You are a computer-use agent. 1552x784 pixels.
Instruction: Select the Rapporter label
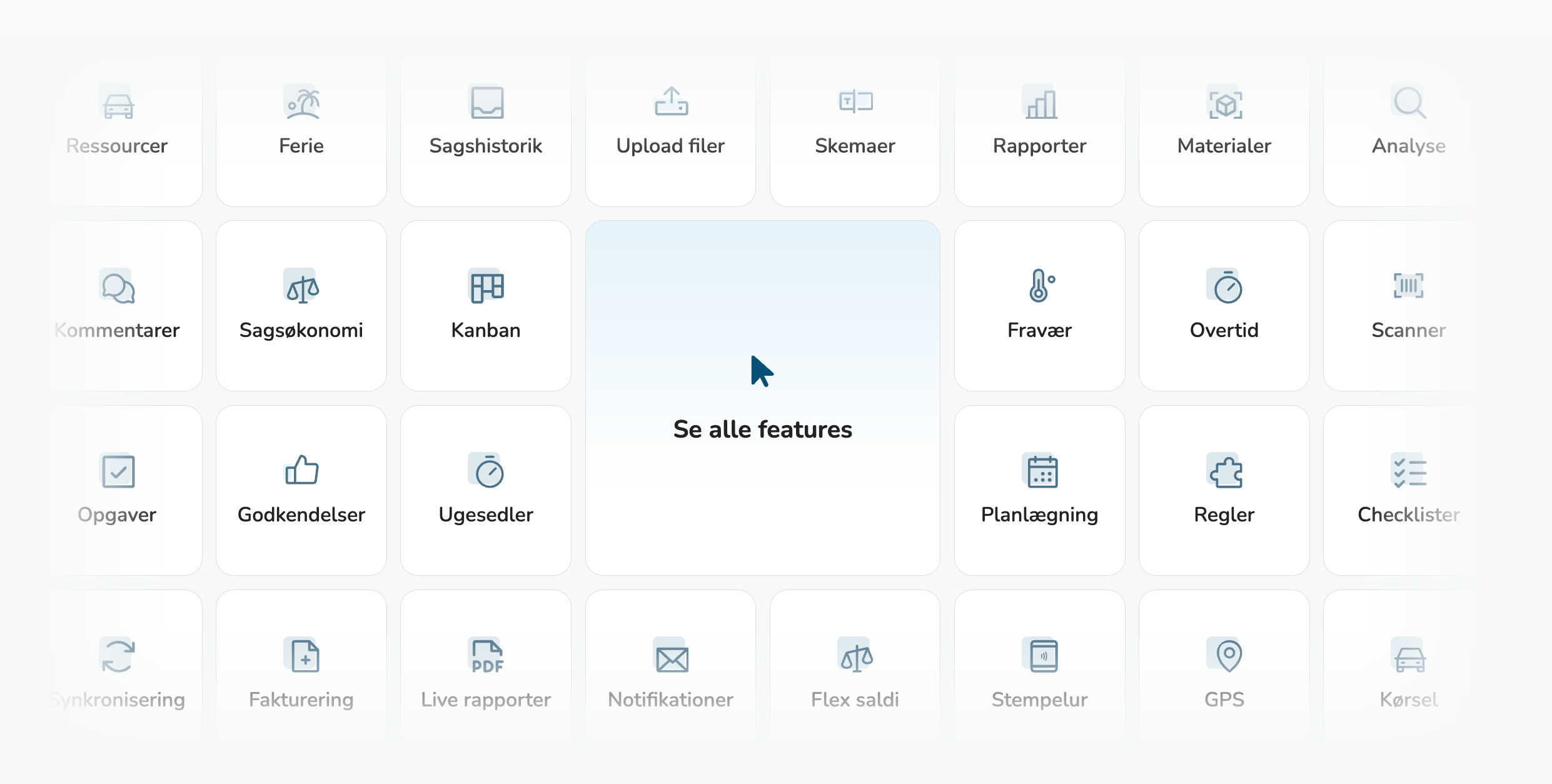click(1039, 146)
